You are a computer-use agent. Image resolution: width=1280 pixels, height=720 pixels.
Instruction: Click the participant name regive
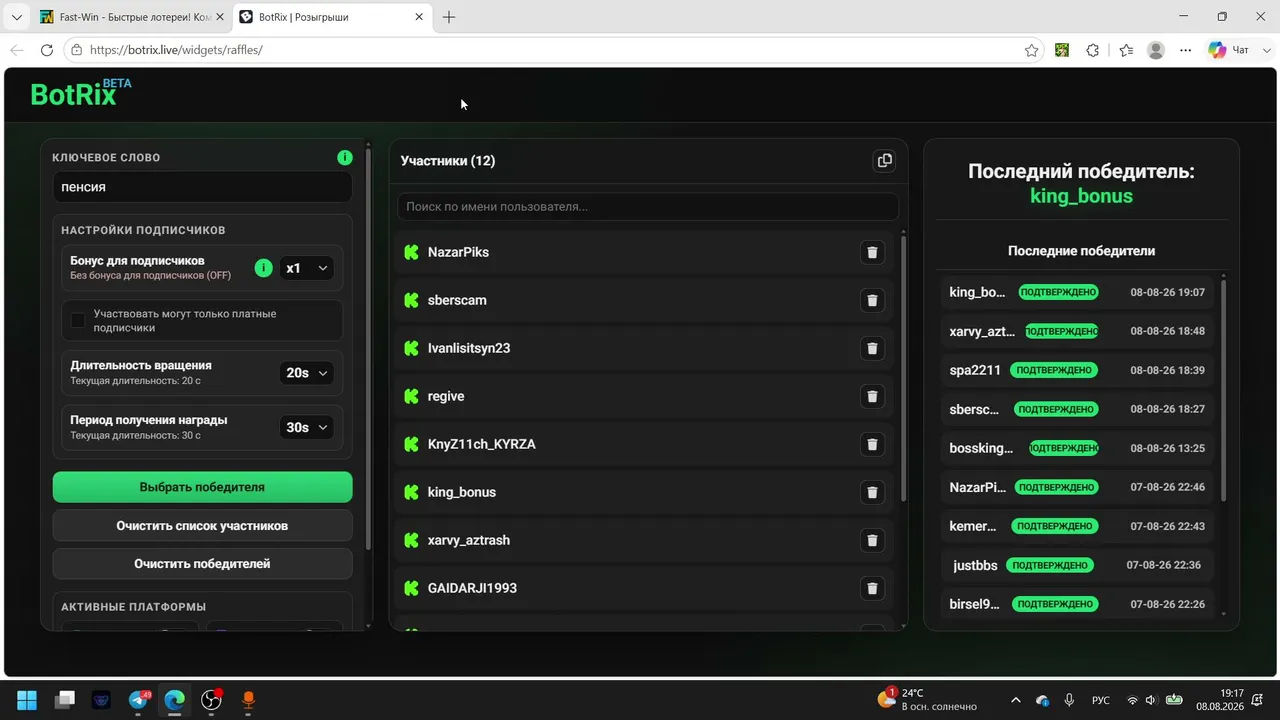pos(446,396)
